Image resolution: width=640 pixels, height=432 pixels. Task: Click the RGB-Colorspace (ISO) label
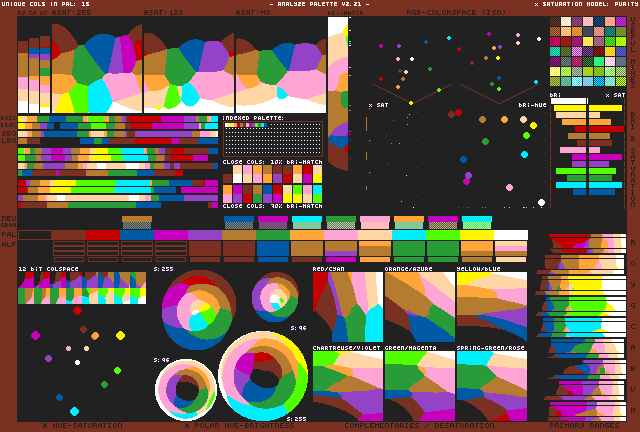(442, 12)
